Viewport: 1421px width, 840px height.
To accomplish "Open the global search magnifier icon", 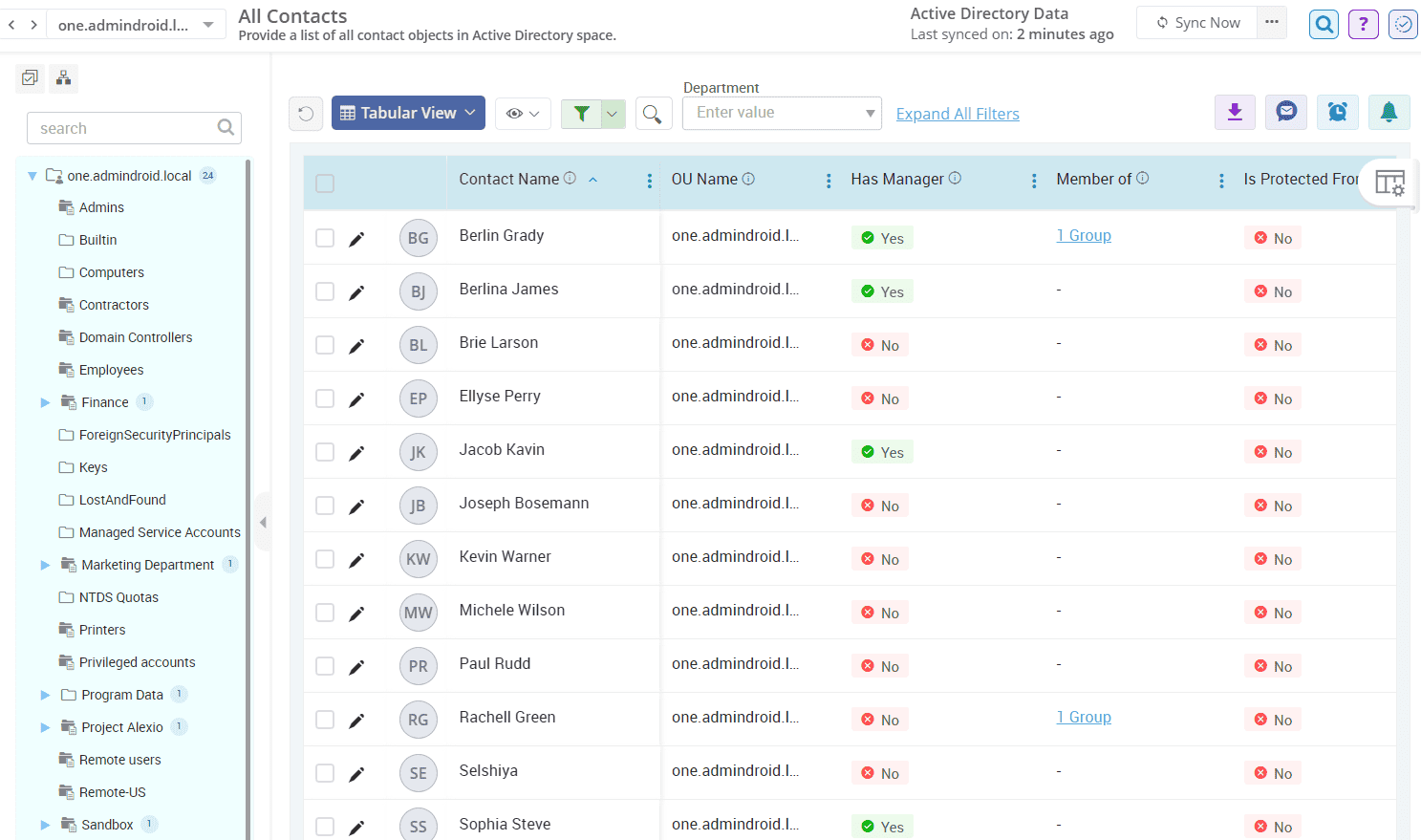I will point(1324,24).
